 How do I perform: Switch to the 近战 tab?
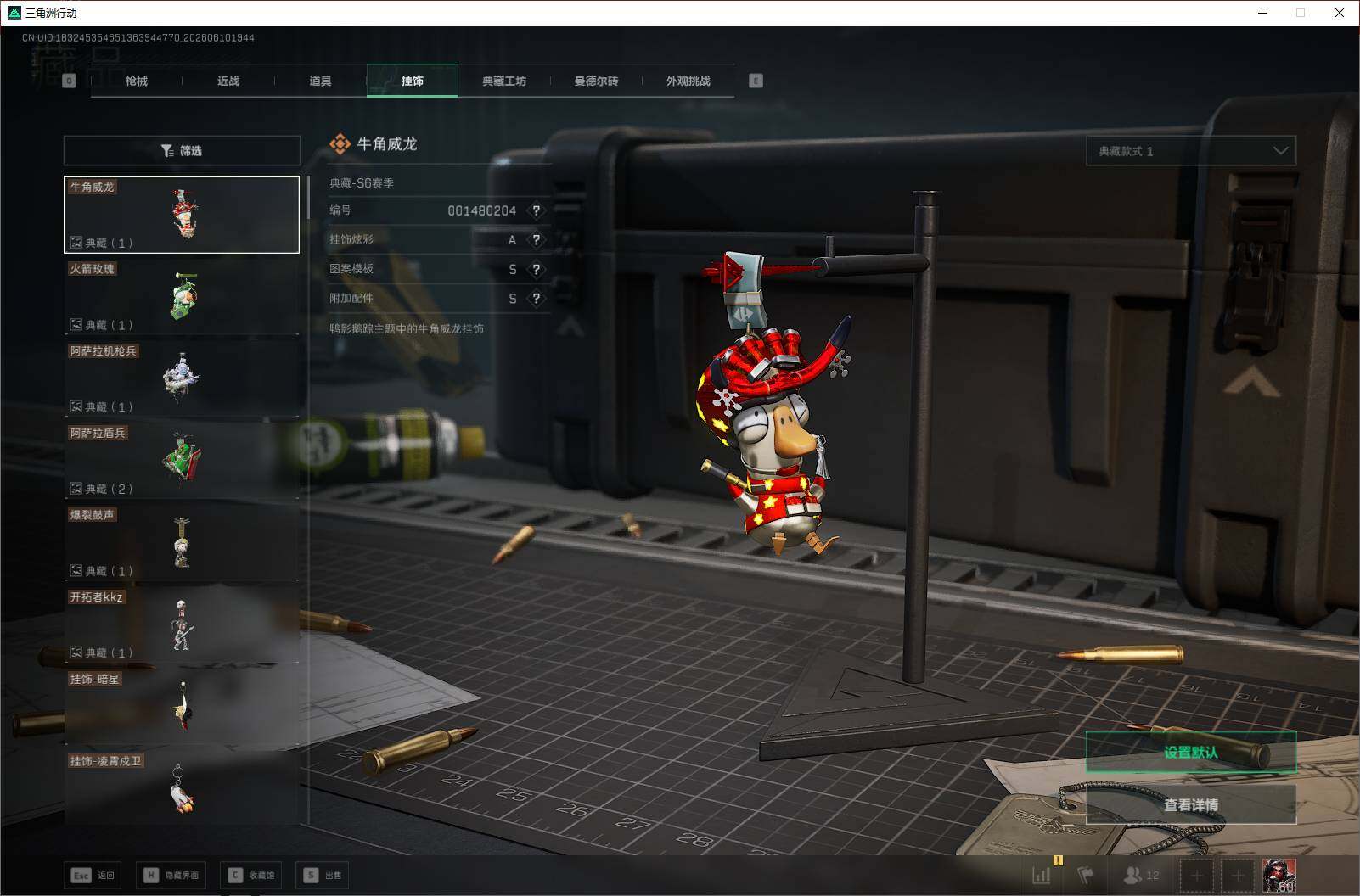[x=228, y=81]
